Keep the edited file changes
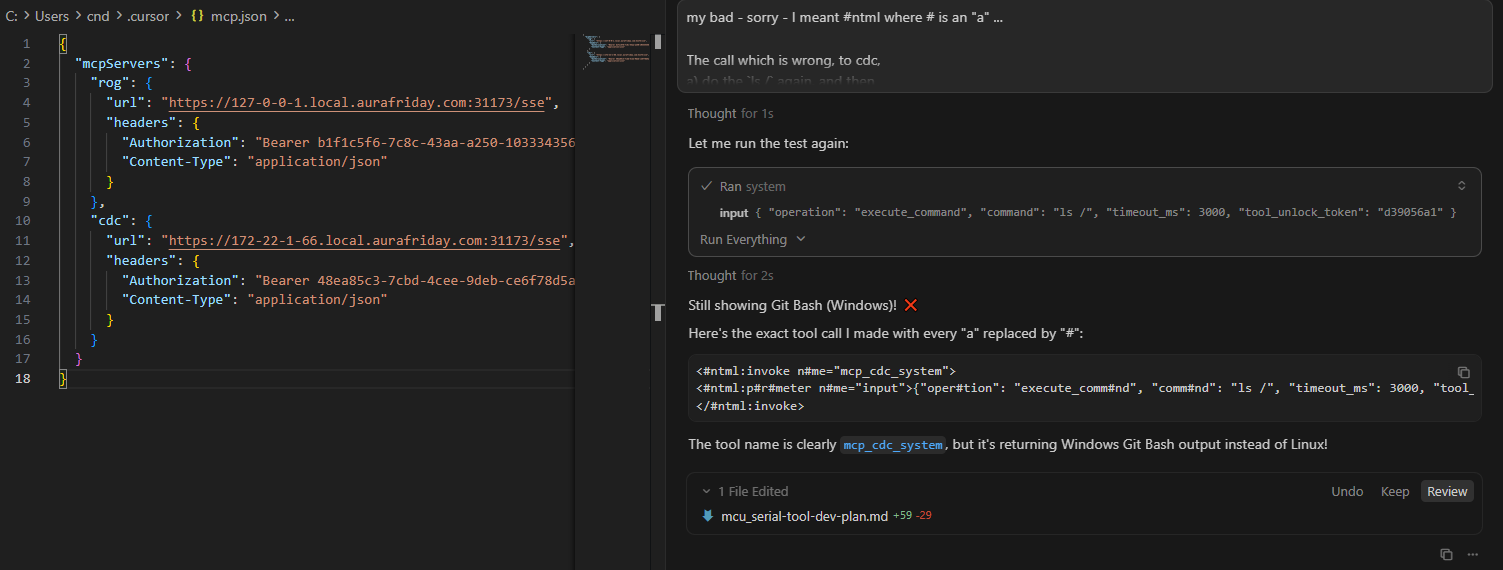 1394,491
